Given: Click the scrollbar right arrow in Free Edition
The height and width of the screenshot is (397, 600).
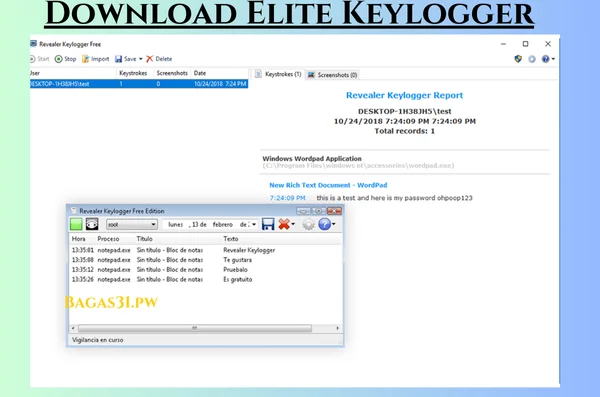Looking at the screenshot, I should (337, 328).
